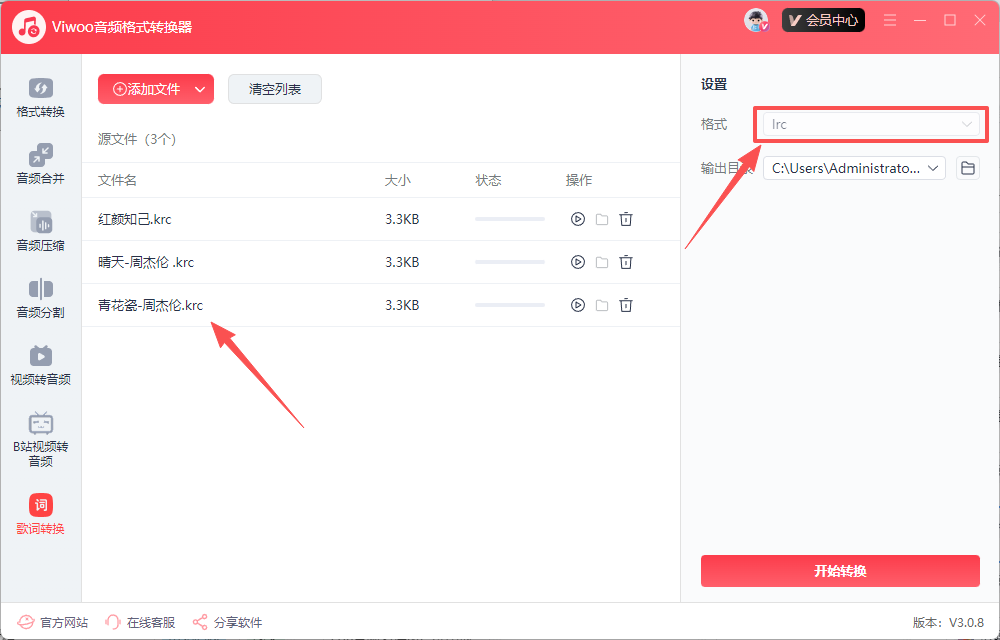This screenshot has width=1000, height=640.
Task: Open the 会员中心 member center
Action: [x=823, y=20]
